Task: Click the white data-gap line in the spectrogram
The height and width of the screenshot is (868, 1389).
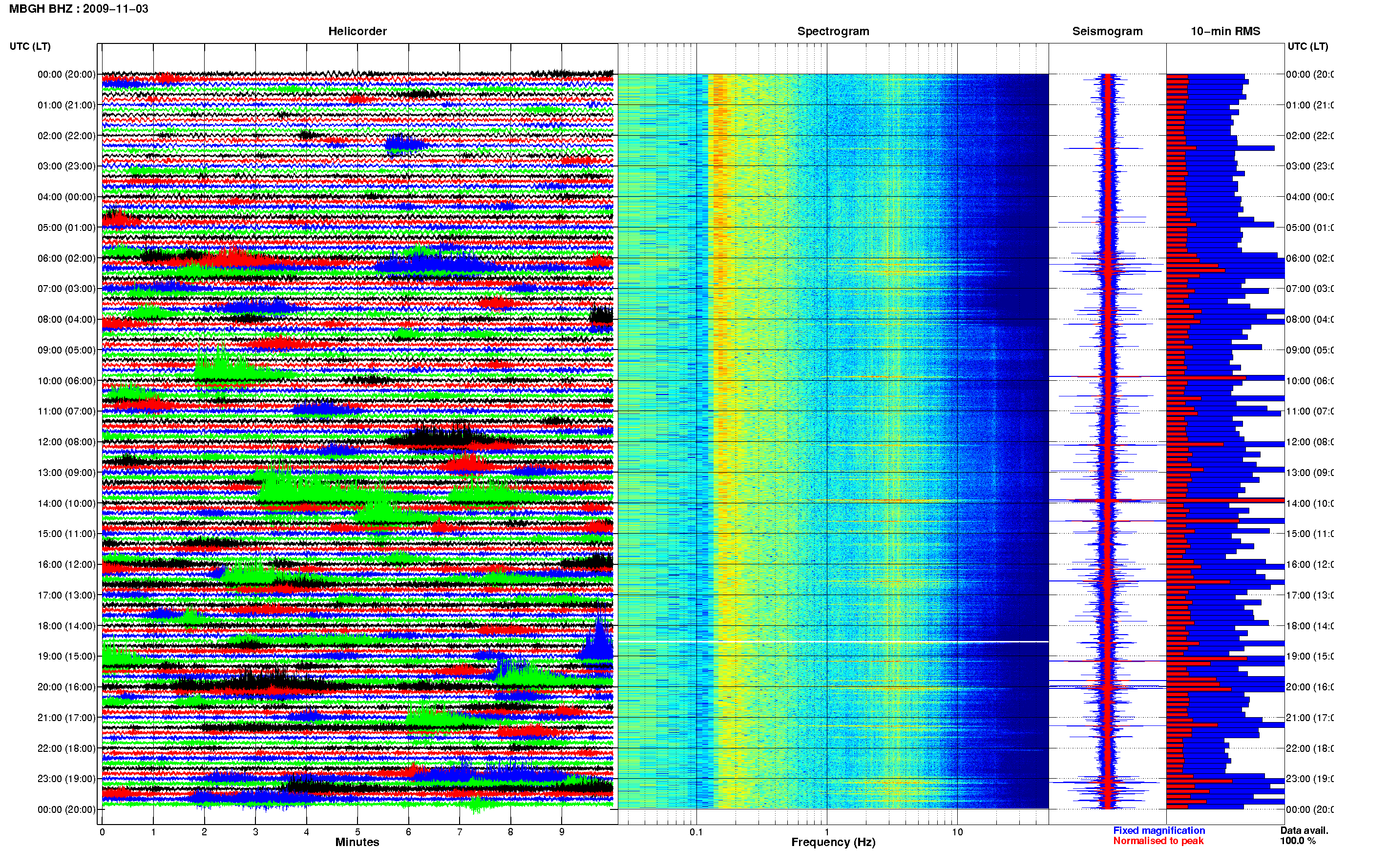Action: (833, 641)
